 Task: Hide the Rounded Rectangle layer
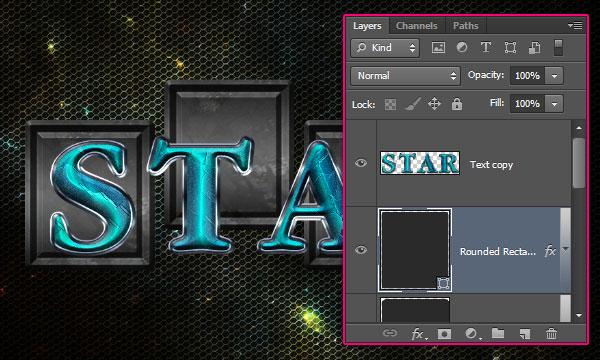pyautogui.click(x=360, y=250)
